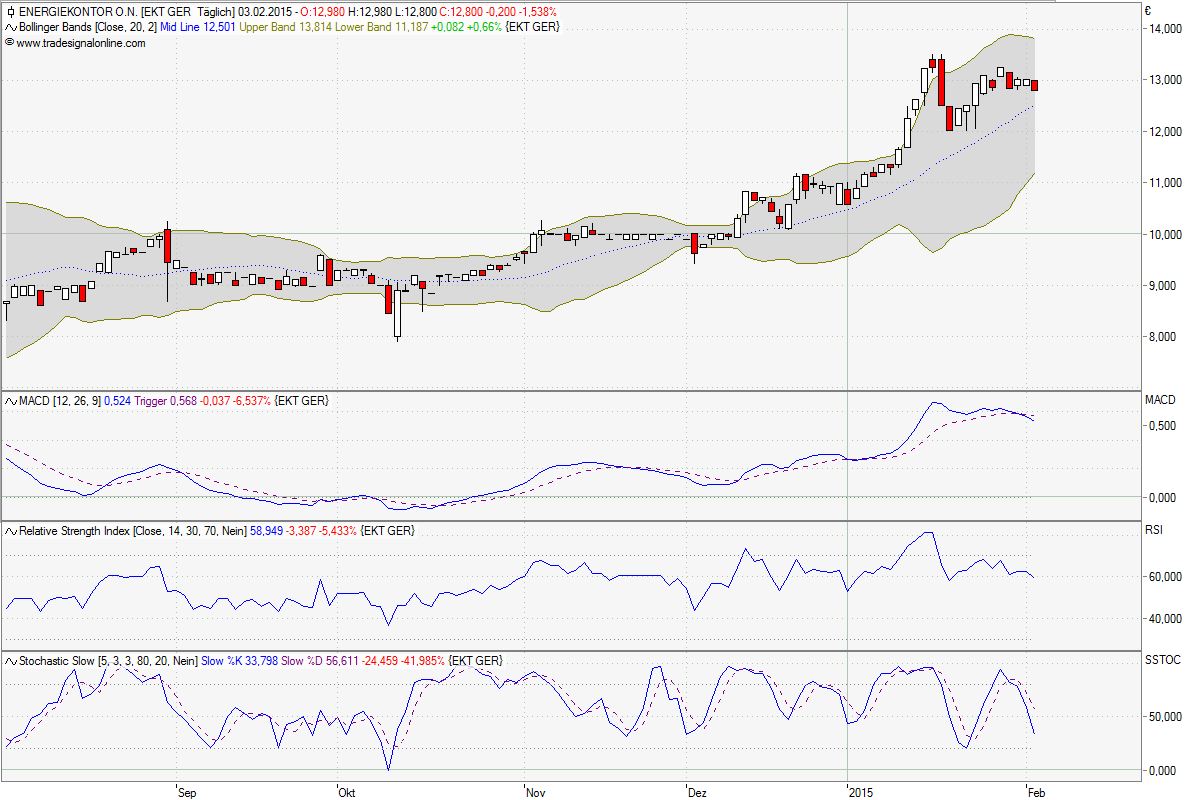The height and width of the screenshot is (800, 1200).
Task: Click the SSTOC panel label on the right axis
Action: pos(1162,661)
